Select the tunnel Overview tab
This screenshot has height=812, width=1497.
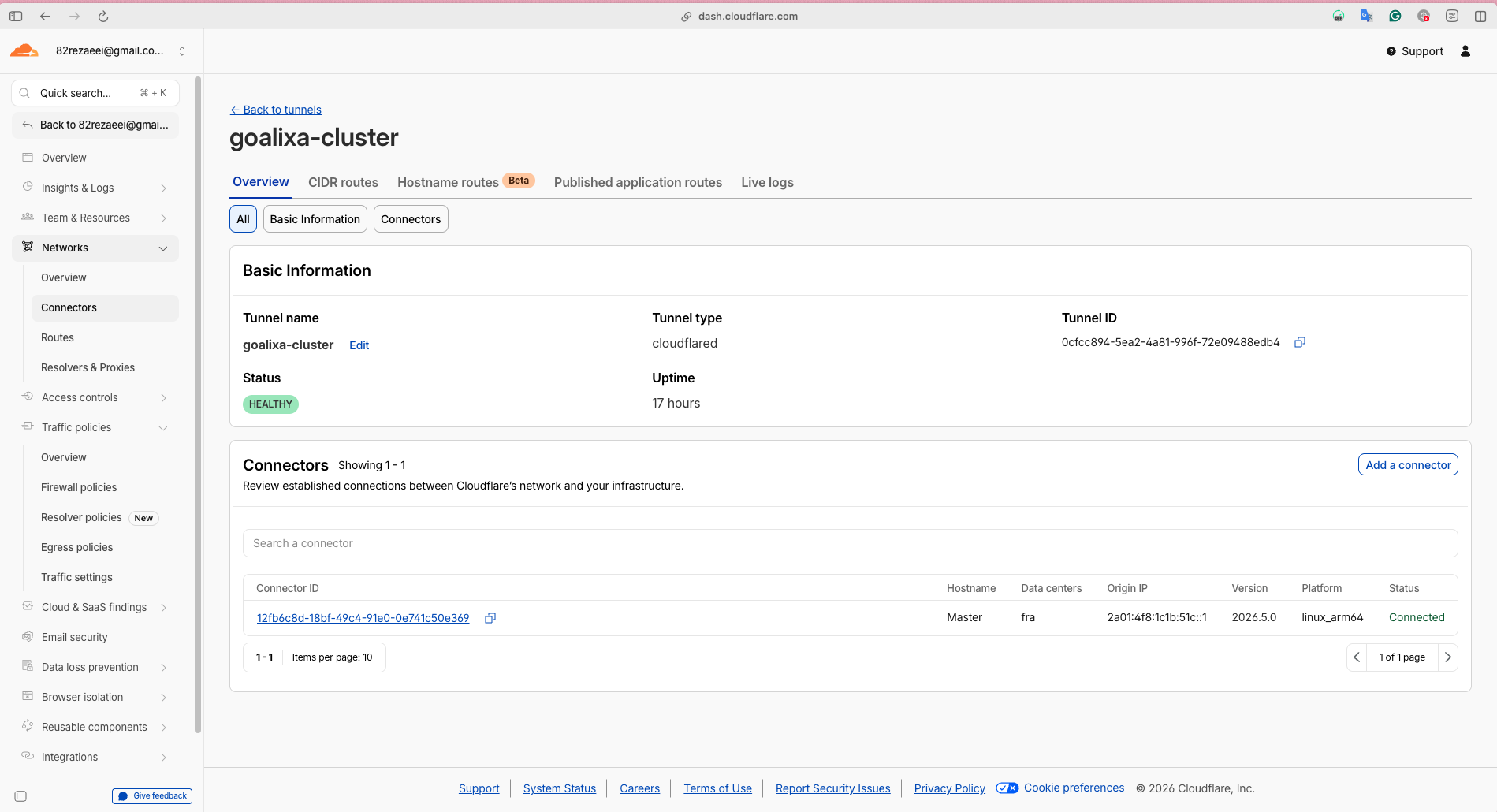tap(261, 182)
